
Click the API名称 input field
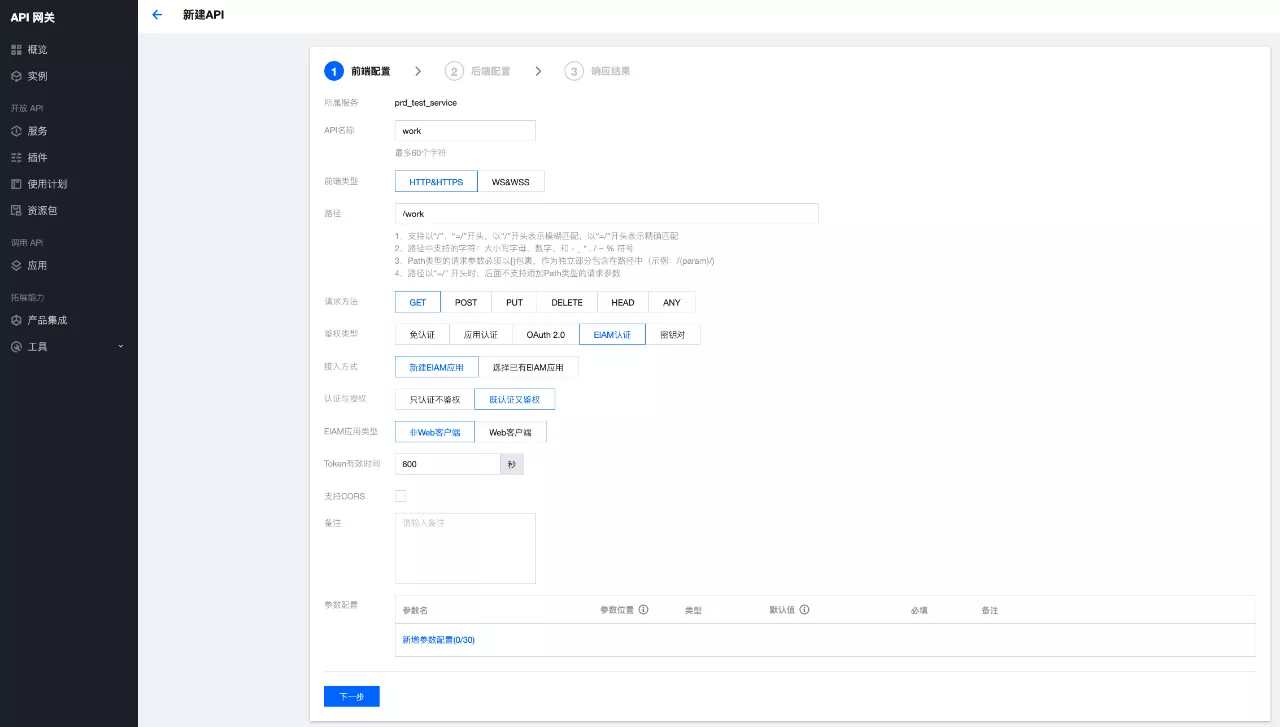pyautogui.click(x=465, y=131)
